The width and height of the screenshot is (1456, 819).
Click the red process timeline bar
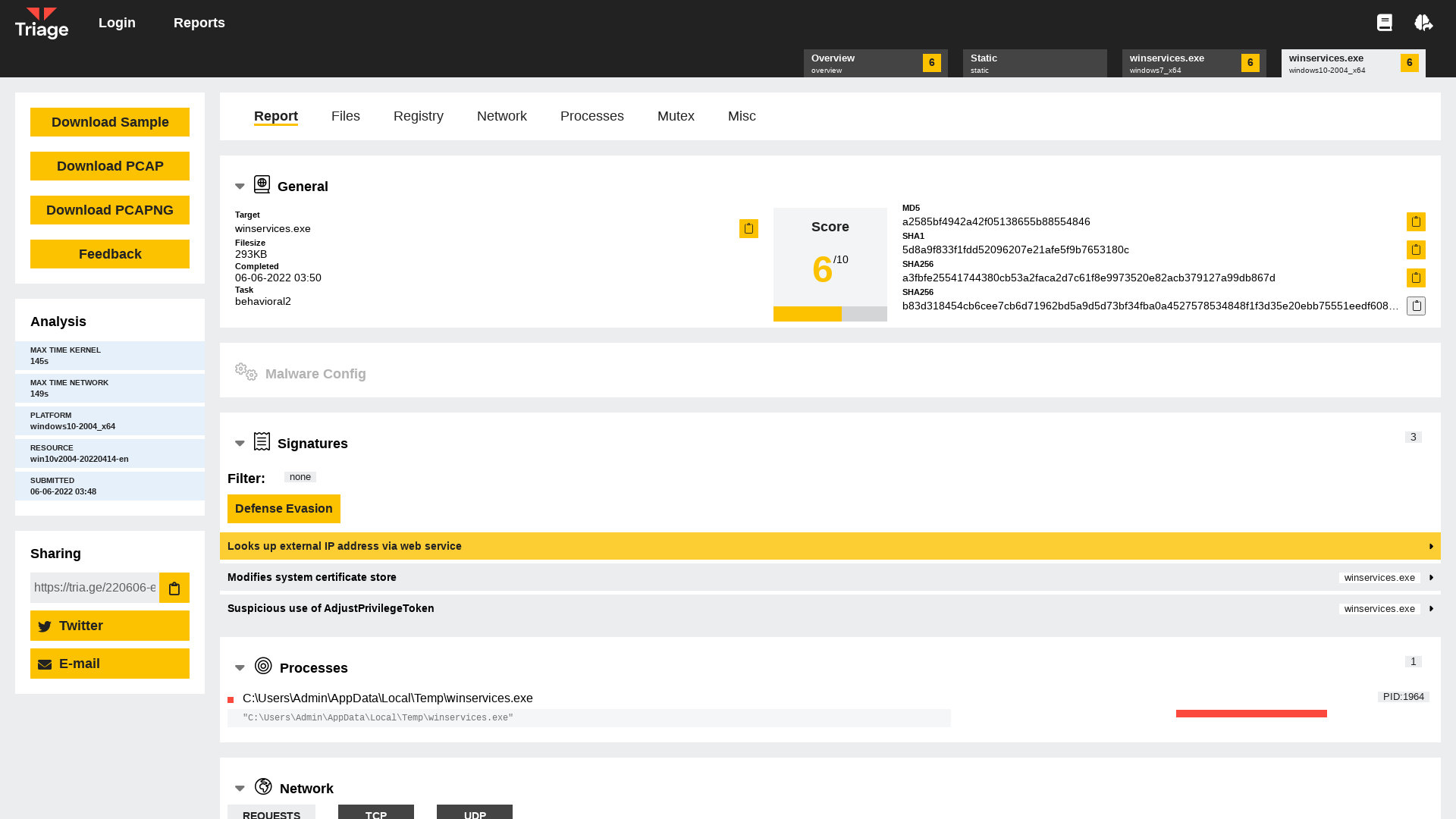coord(1251,714)
